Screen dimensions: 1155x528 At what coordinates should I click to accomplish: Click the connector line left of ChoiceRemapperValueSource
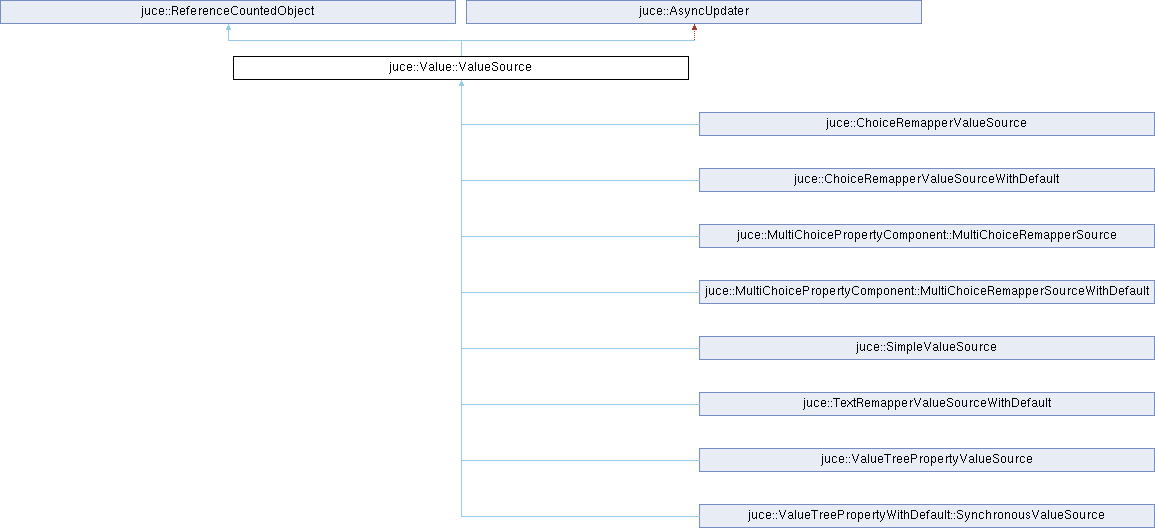pyautogui.click(x=580, y=124)
